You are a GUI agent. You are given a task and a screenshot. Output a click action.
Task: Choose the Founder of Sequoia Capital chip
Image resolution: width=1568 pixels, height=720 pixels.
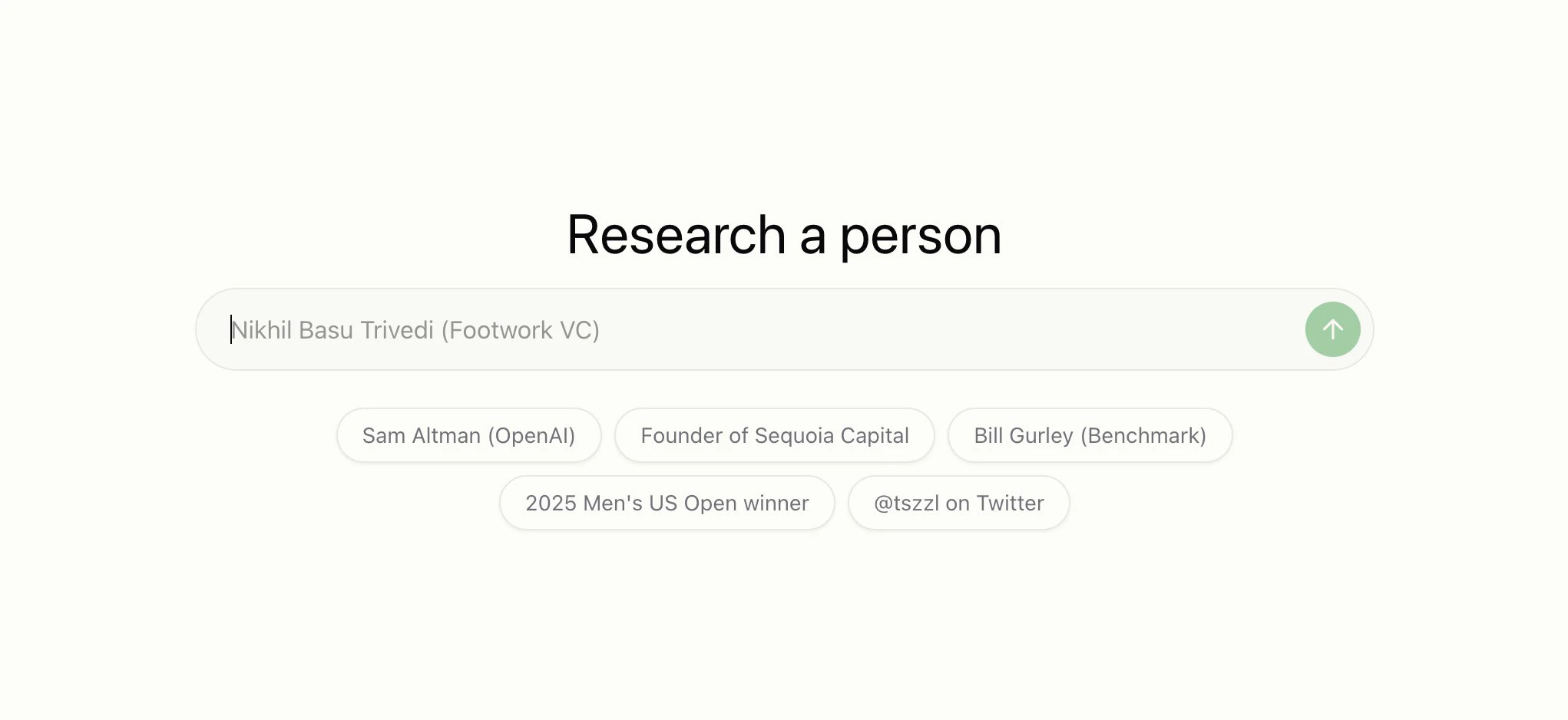775,435
